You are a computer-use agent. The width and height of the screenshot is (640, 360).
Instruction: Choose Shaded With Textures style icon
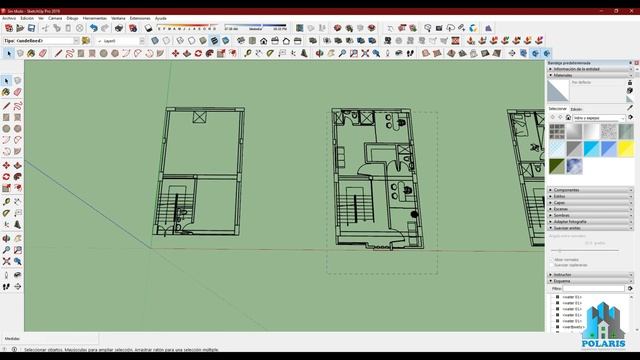pyautogui.click(x=214, y=41)
